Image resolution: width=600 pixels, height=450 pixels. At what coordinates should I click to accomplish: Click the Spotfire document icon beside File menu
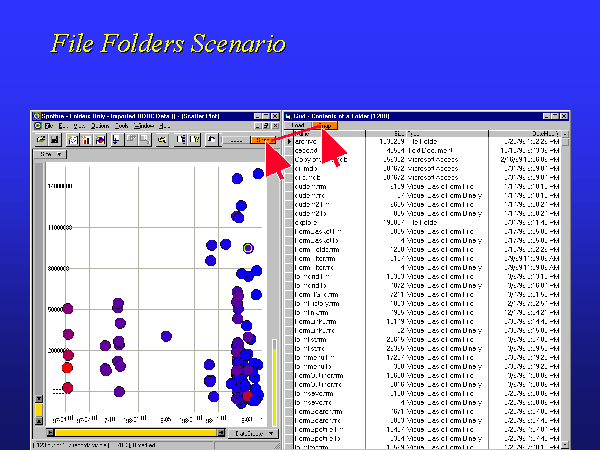pos(38,126)
